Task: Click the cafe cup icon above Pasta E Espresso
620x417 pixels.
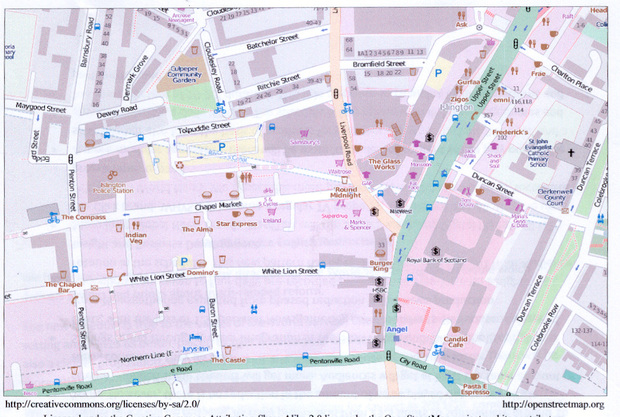Action: point(474,377)
